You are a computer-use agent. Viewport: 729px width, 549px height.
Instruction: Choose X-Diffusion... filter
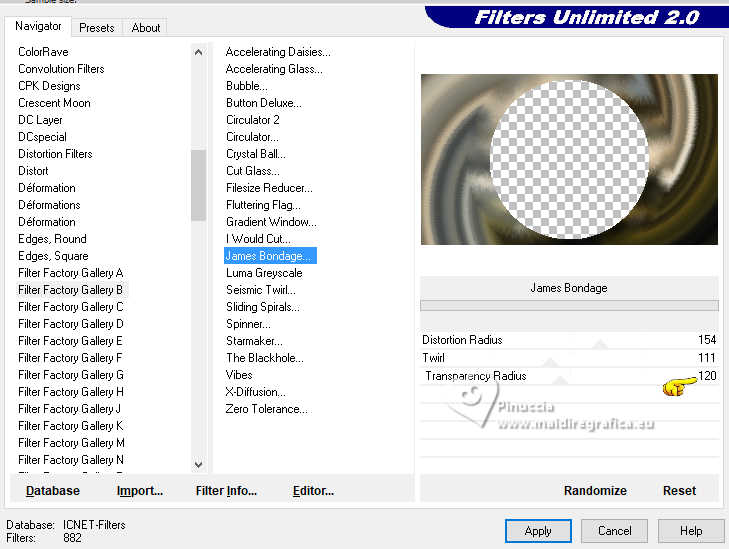pos(255,392)
